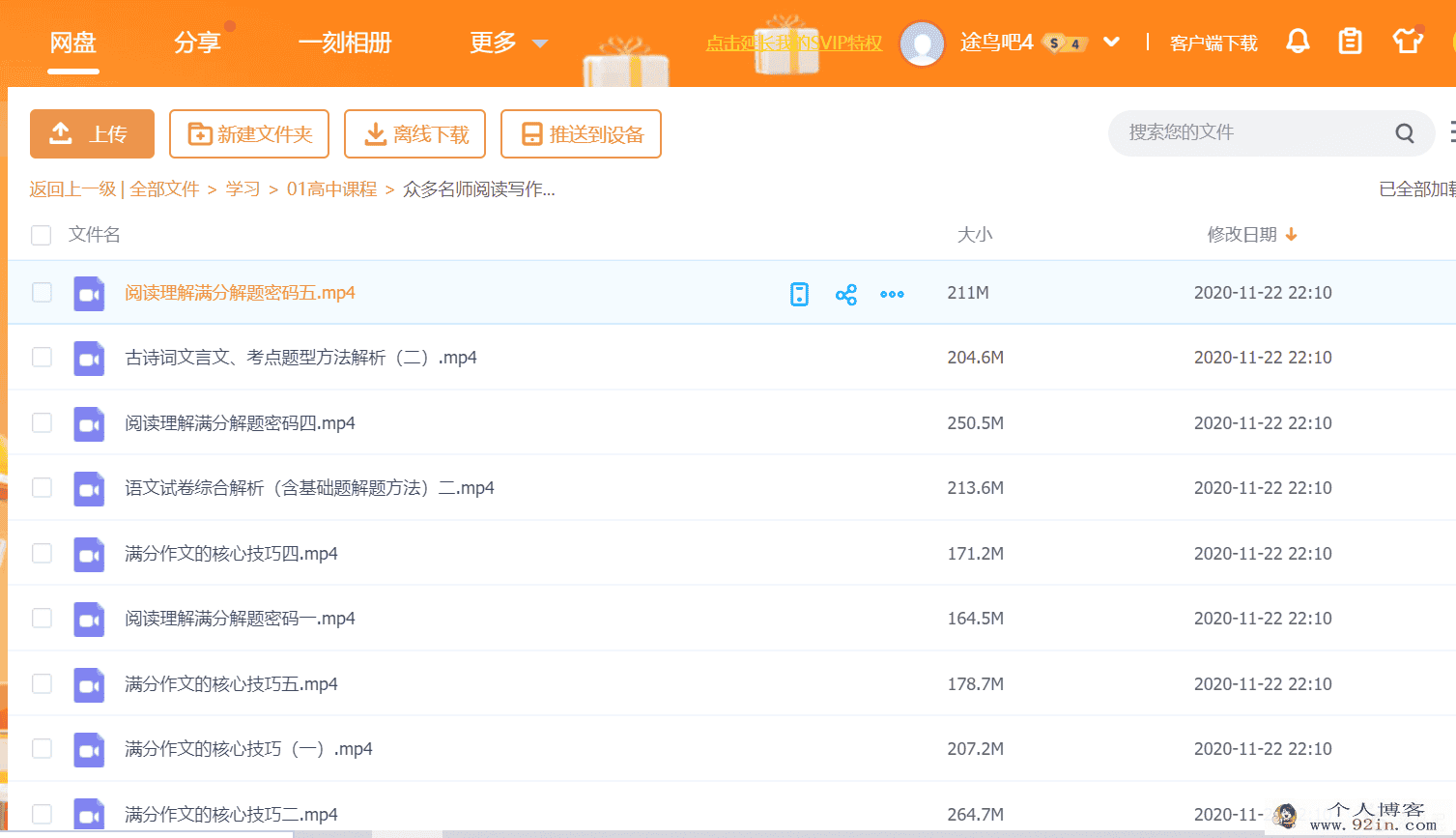This screenshot has height=838, width=1456.
Task: Go to 学习 folder in breadcrumb
Action: 243,189
